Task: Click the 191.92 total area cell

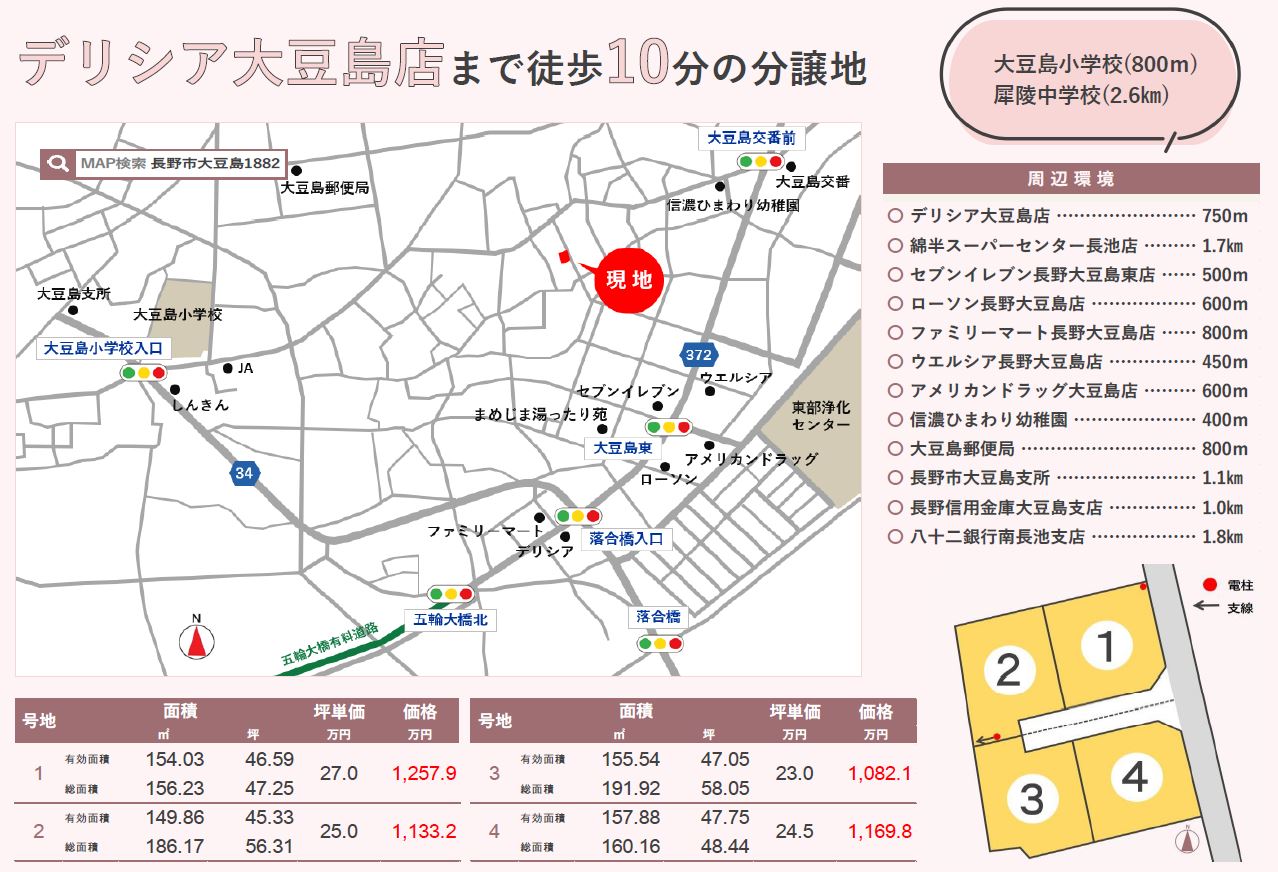Action: (632, 789)
